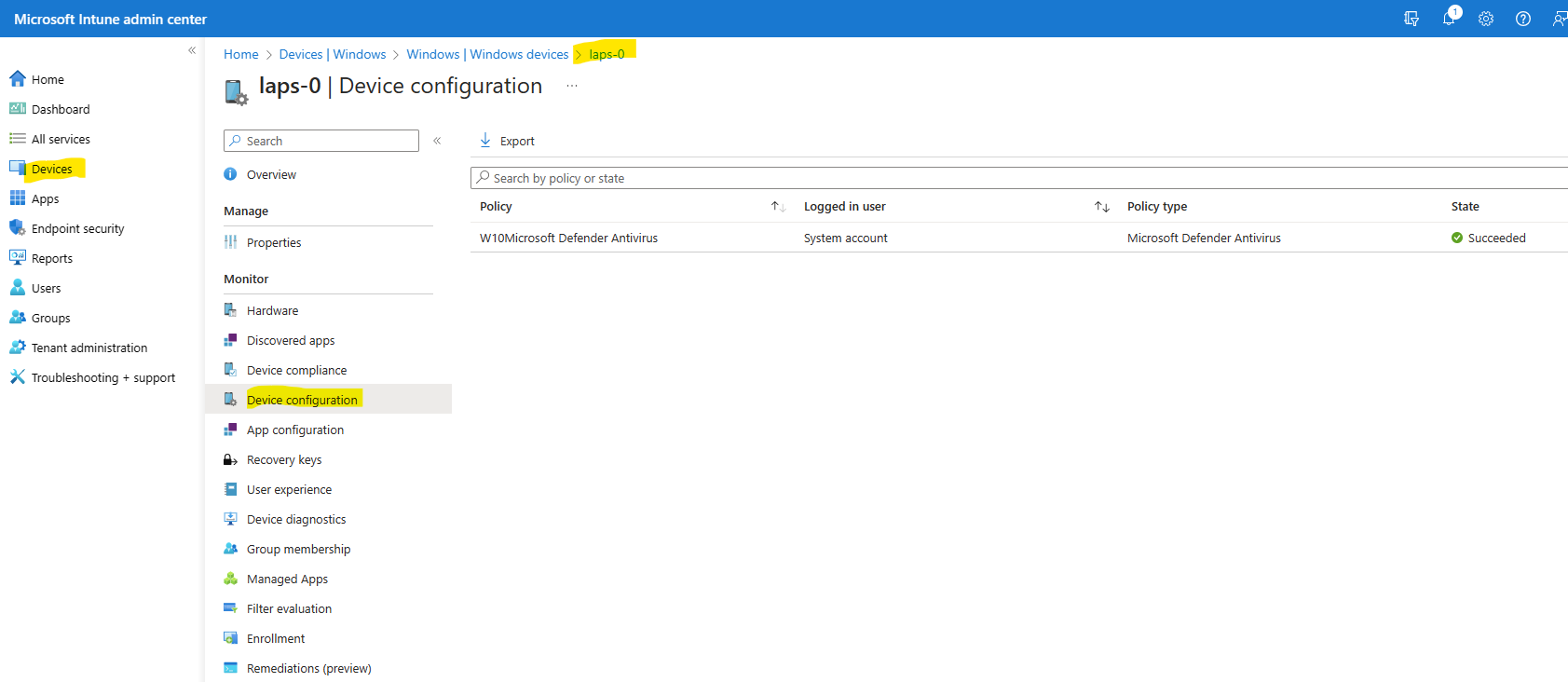The width and height of the screenshot is (1568, 682).
Task: Open the notifications bell
Action: 1450,19
